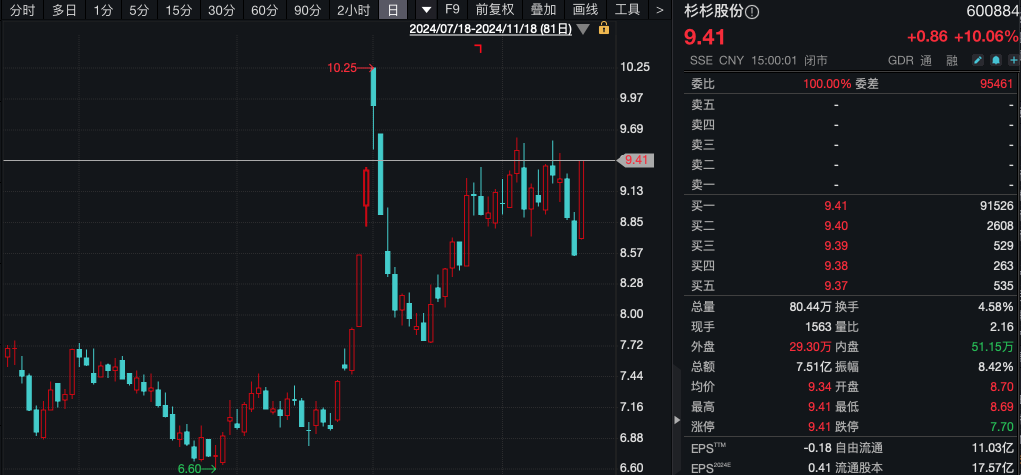Click the 总额 7.51亿 value
Viewport: 1021px width, 475px height.
point(814,367)
